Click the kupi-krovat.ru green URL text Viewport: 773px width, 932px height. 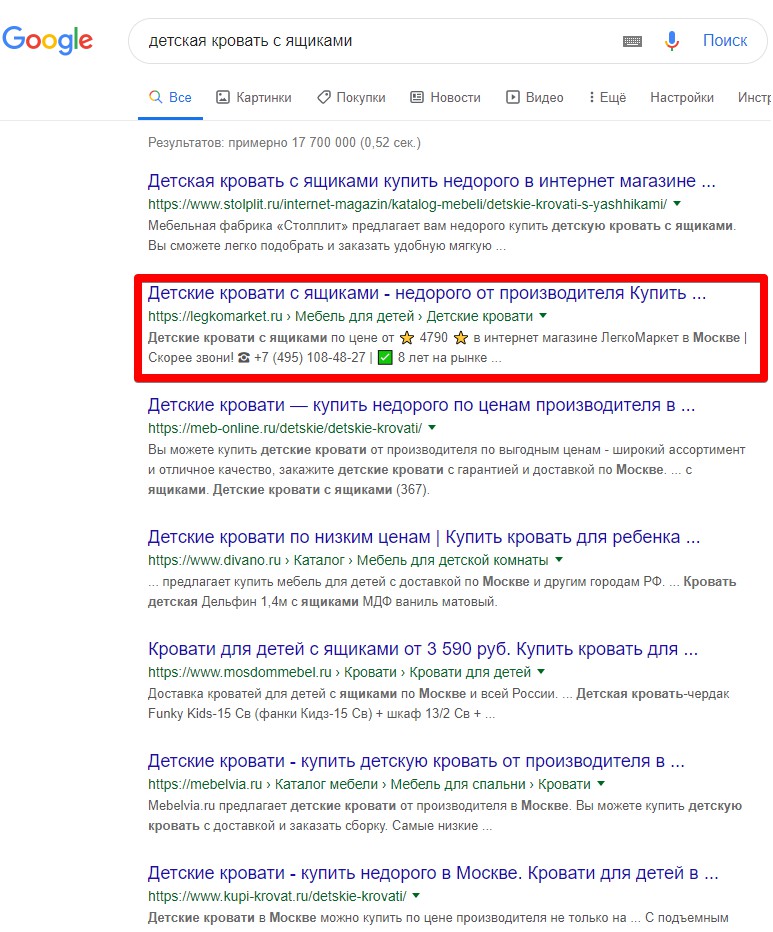[277, 896]
